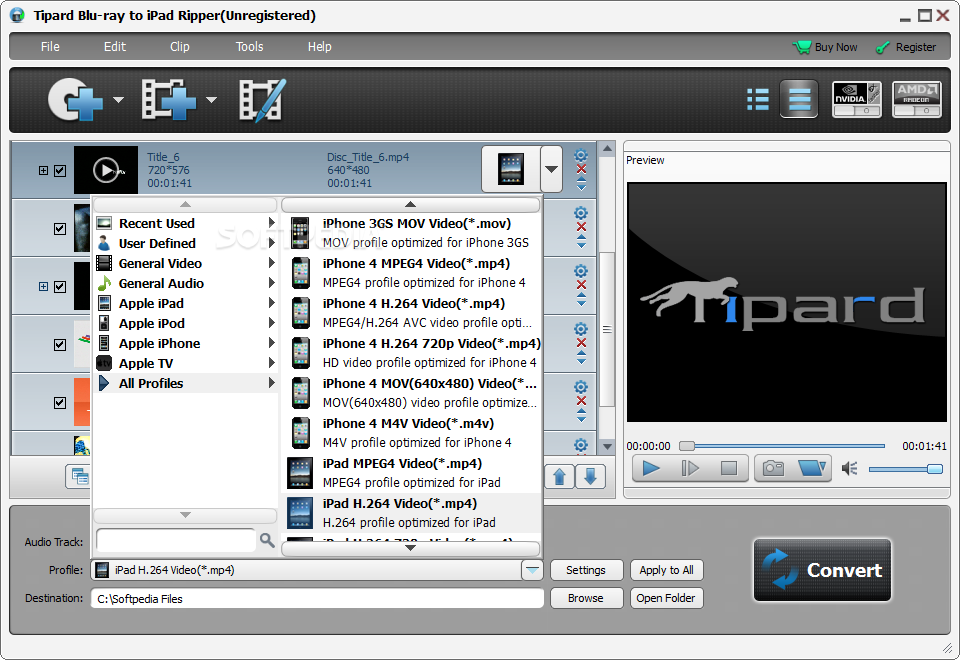Choose iPhone 4 MPEG4 Video profile
Screen dimensions: 960x660
pos(411,272)
